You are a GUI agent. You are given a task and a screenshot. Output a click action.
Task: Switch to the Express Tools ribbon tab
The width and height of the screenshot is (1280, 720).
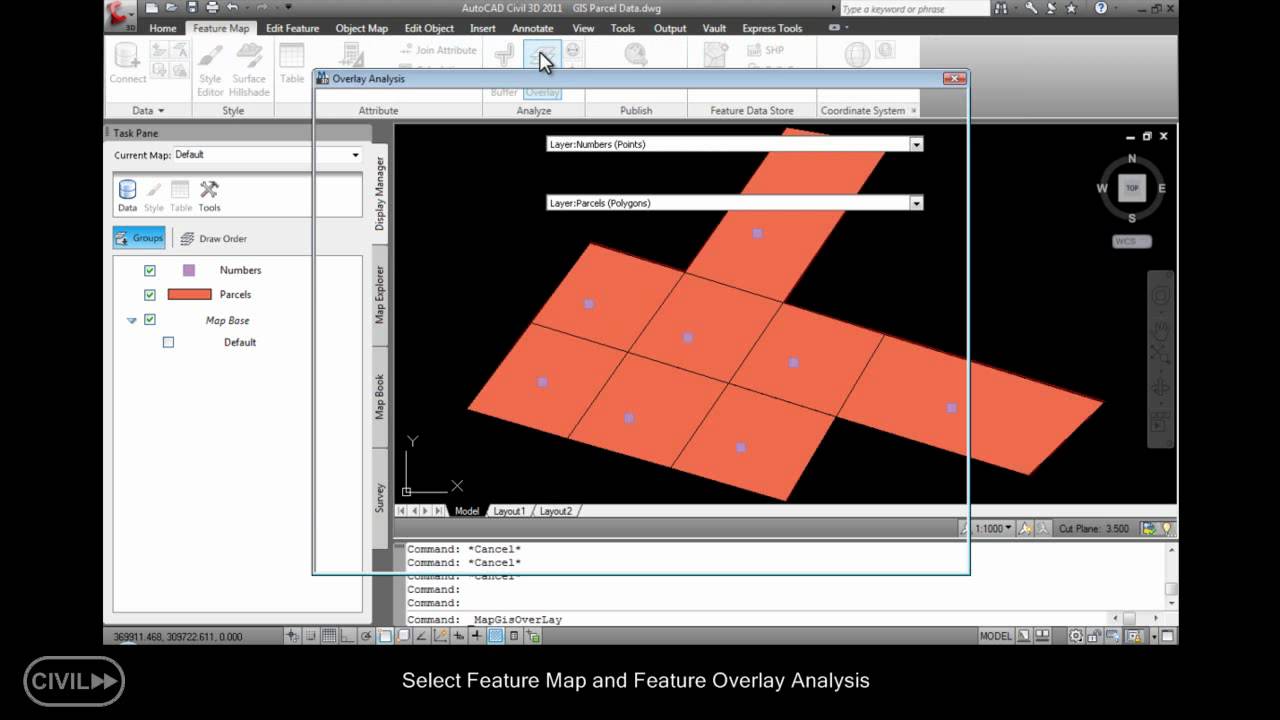tap(772, 28)
